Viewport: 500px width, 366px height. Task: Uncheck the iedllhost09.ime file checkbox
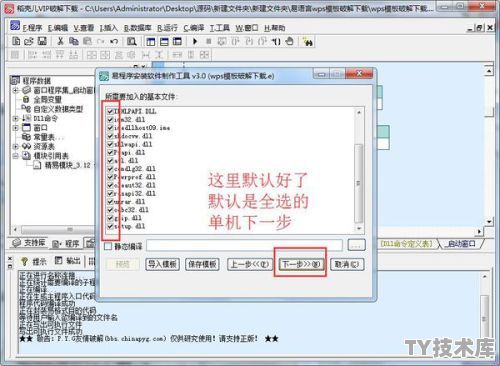tap(110, 127)
